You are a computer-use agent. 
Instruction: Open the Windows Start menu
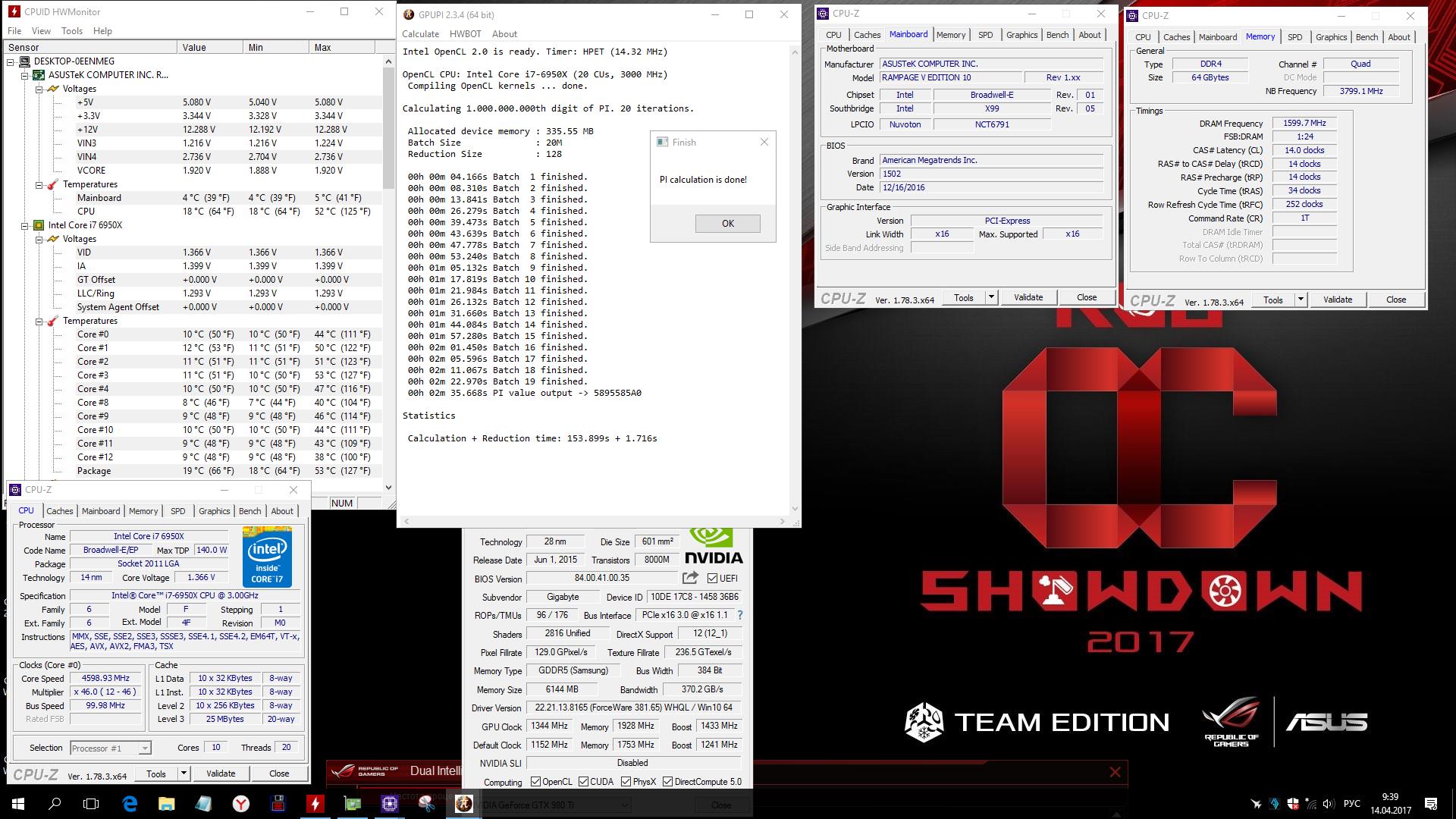click(17, 804)
